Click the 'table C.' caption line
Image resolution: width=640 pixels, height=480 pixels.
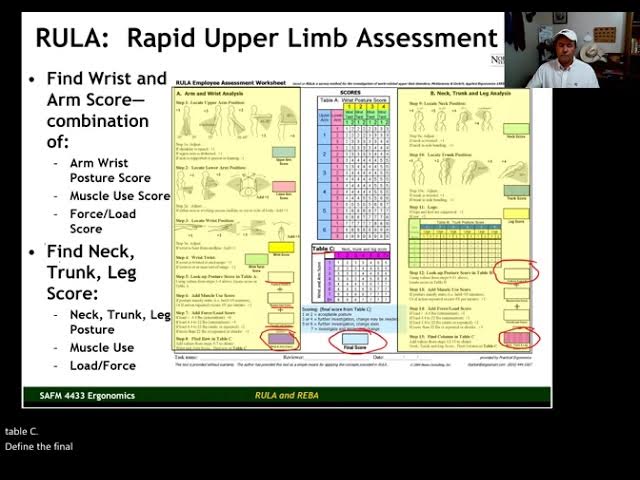tap(21, 431)
